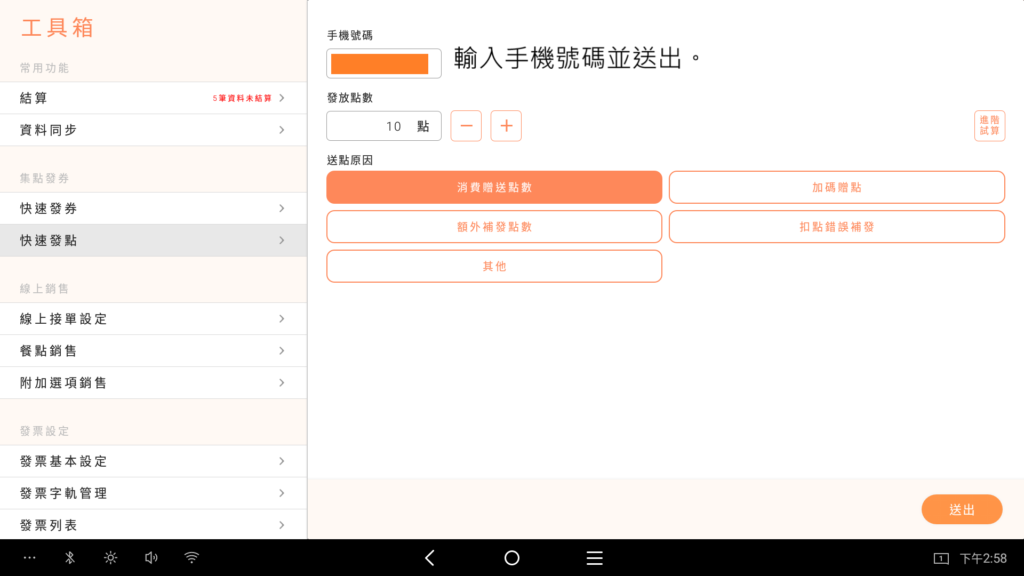This screenshot has width=1024, height=576.
Task: Choose 其他 as the reason
Action: 494,266
